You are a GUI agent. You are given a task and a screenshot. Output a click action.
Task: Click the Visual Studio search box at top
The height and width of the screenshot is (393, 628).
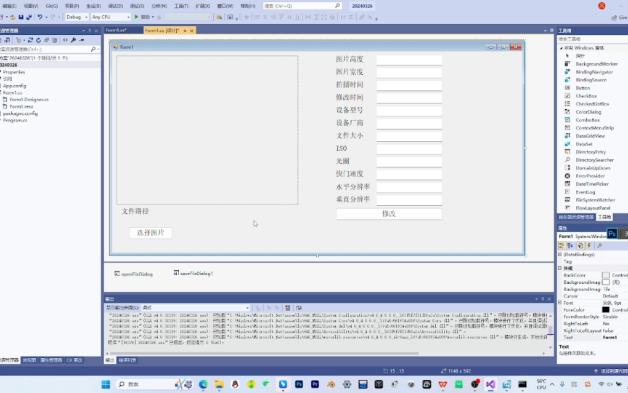pos(302,6)
